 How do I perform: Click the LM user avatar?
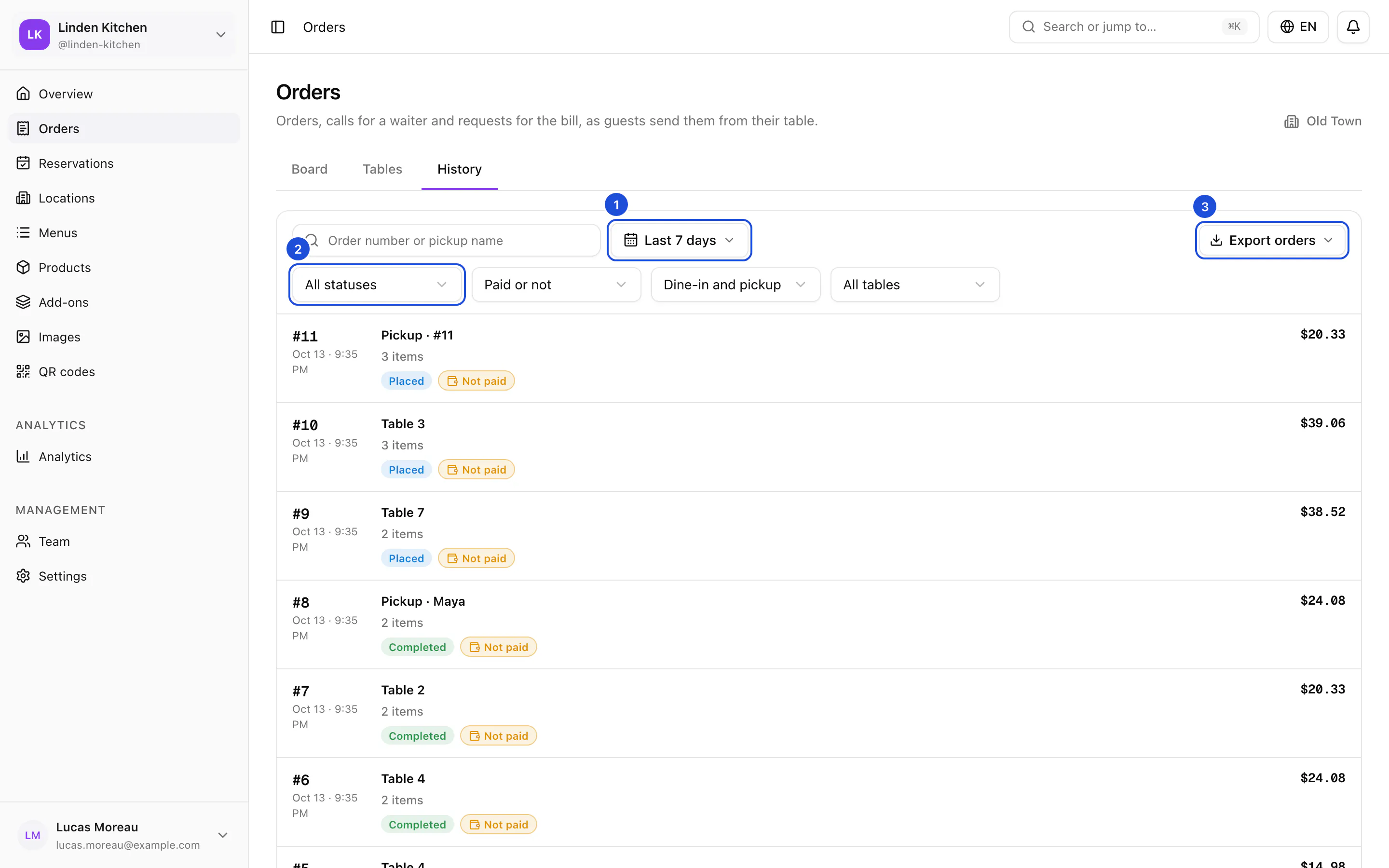[33, 835]
